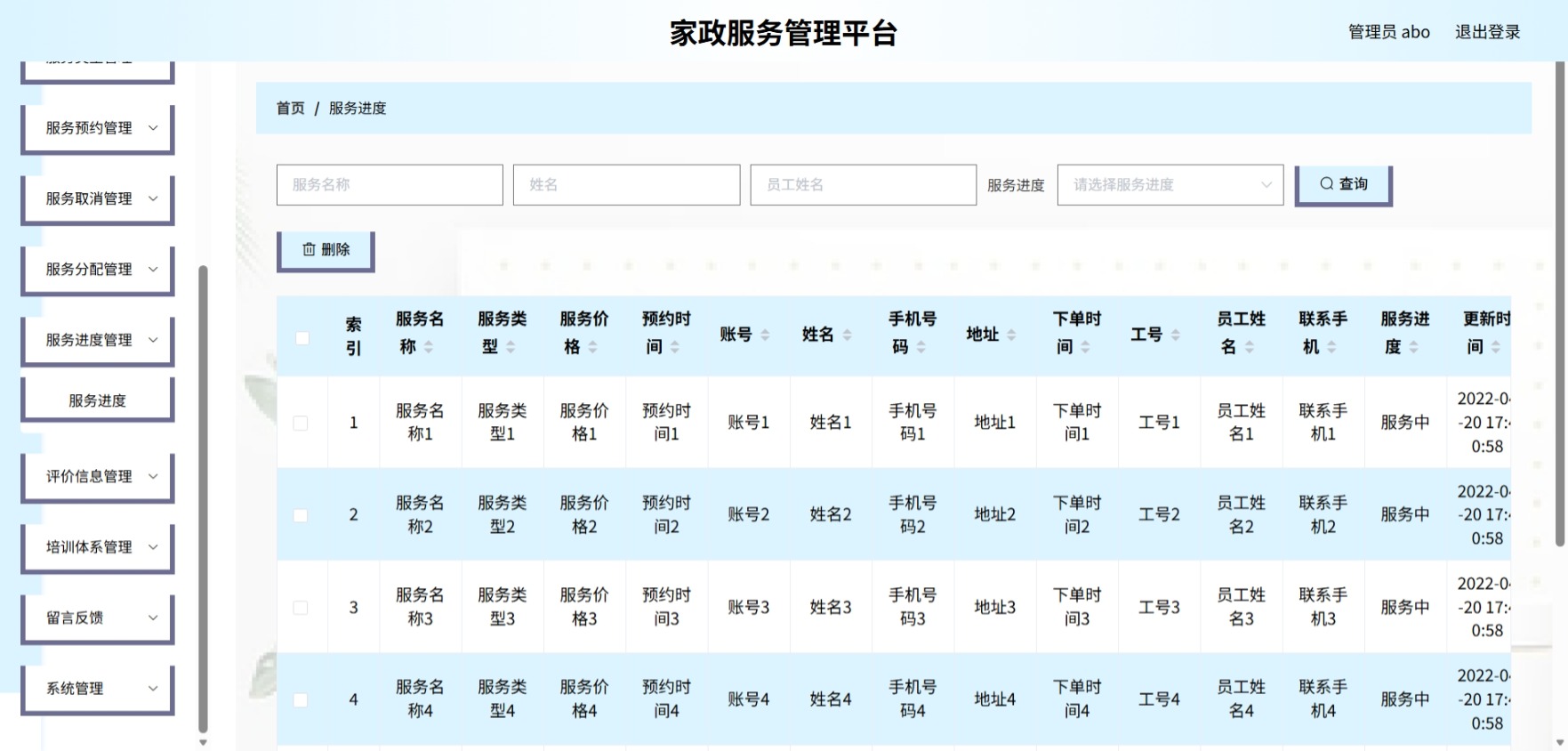Click the sidebar vertical scrollbar
The width and height of the screenshot is (1568, 751).
pyautogui.click(x=203, y=498)
